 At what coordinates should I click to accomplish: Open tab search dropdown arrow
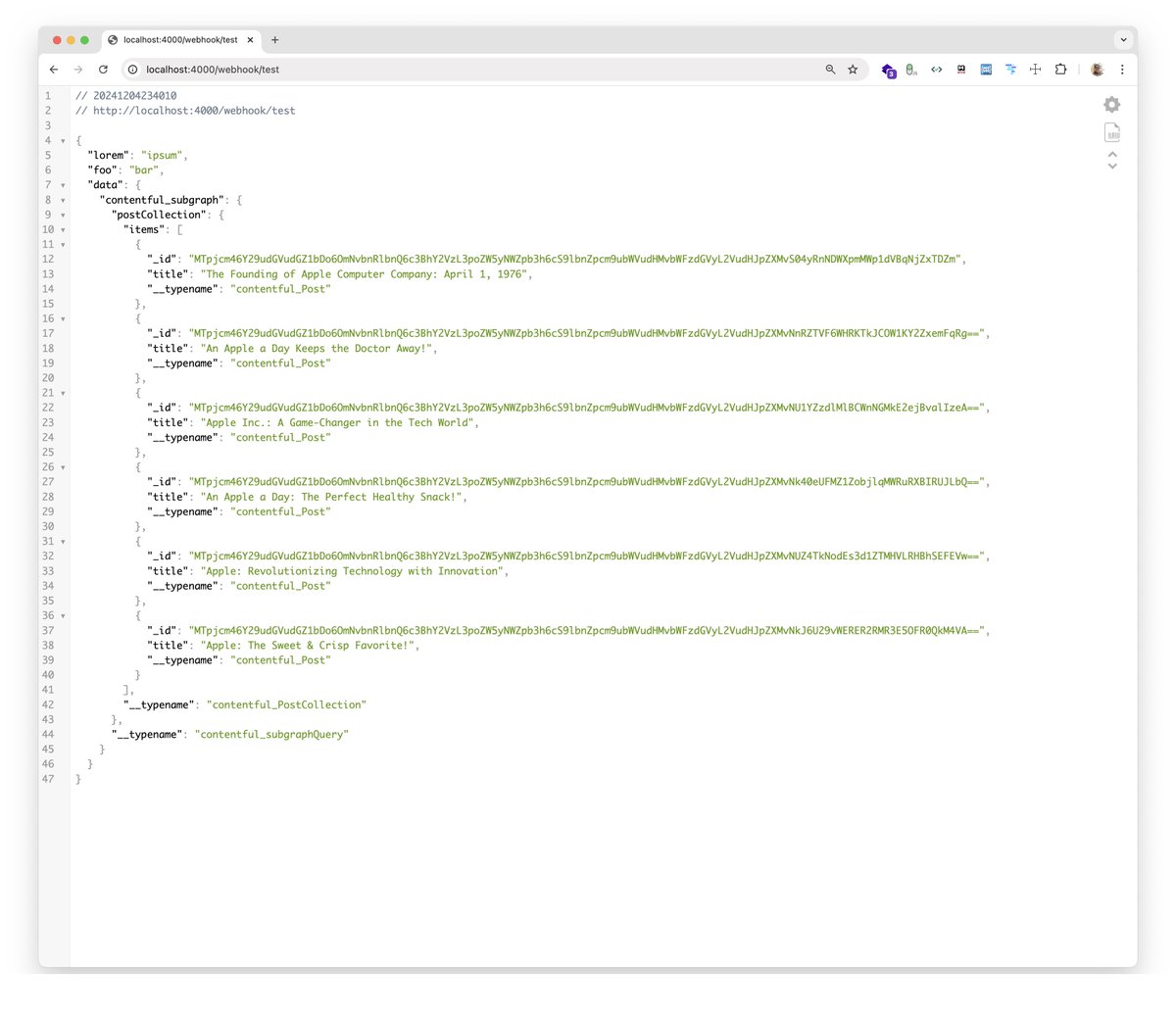click(x=1122, y=40)
